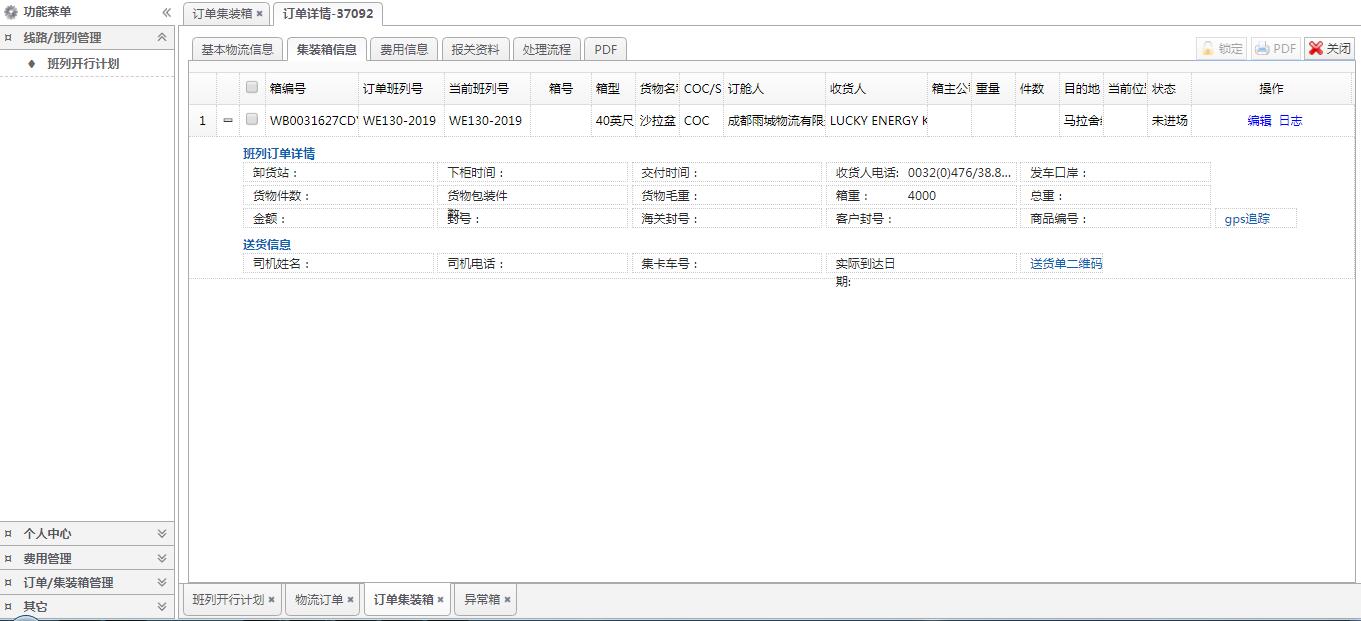Select 班列开行计划 in the sidebar tree
Viewport: 1361px width, 621px height.
83,64
